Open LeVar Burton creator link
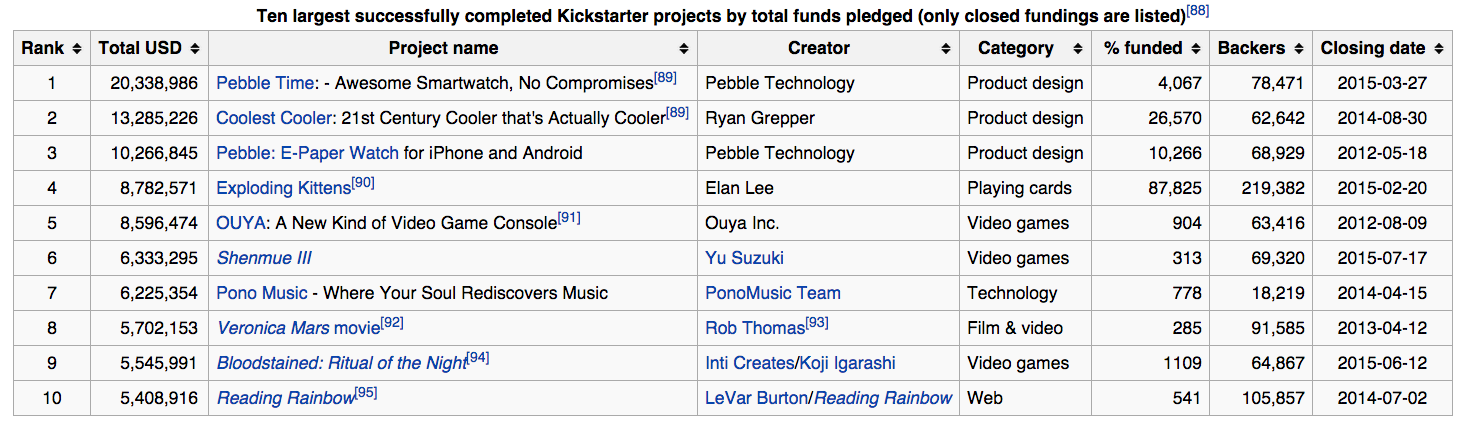This screenshot has height=429, width=1475. pyautogui.click(x=756, y=398)
